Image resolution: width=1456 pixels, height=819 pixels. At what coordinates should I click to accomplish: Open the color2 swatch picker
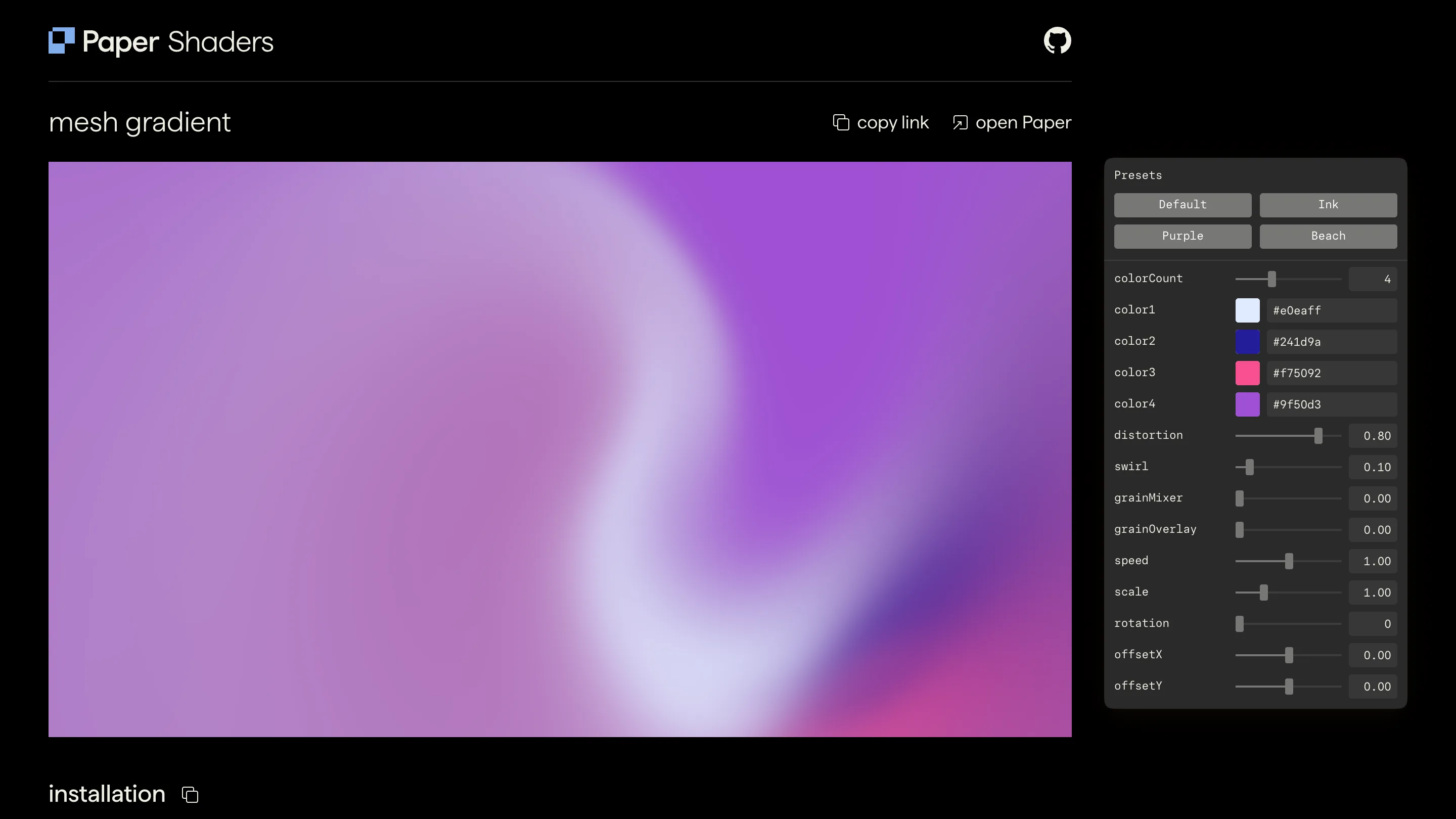pyautogui.click(x=1247, y=341)
